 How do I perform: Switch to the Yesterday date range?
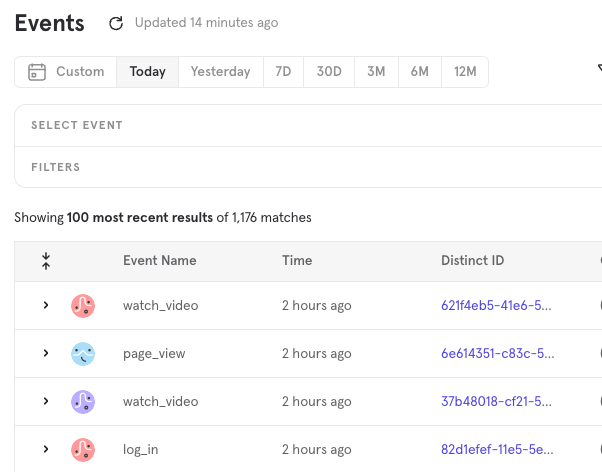[x=220, y=72]
